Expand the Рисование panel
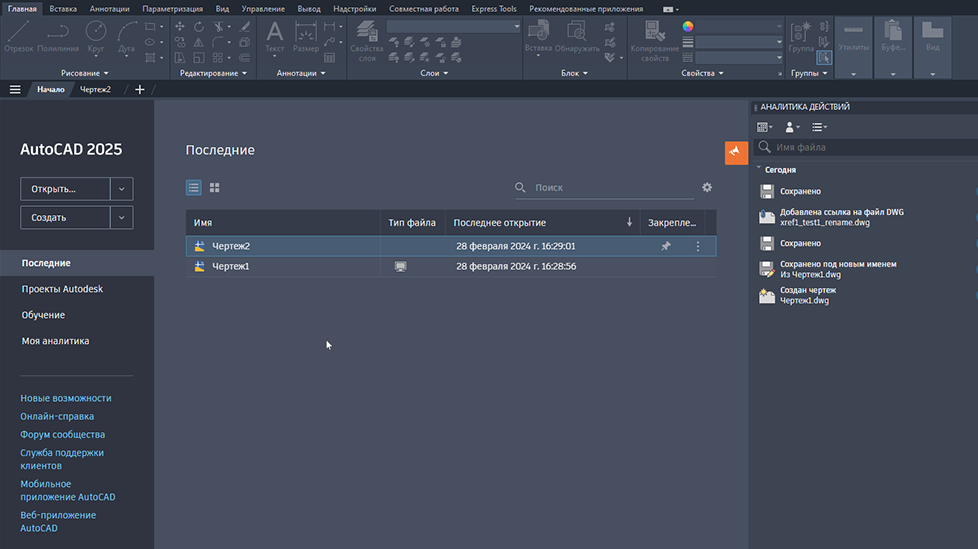Image resolution: width=978 pixels, height=549 pixels. pyautogui.click(x=85, y=73)
